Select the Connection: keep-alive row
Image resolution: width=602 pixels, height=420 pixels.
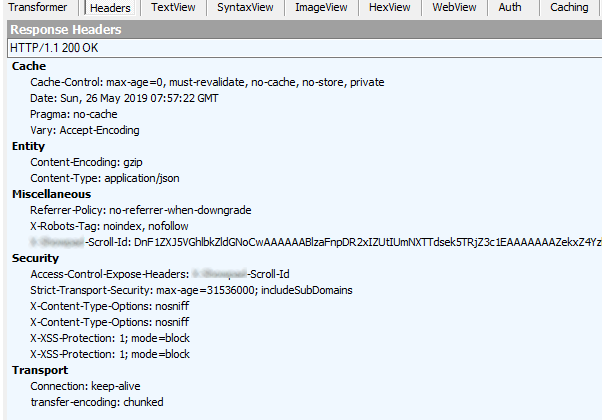click(85, 386)
